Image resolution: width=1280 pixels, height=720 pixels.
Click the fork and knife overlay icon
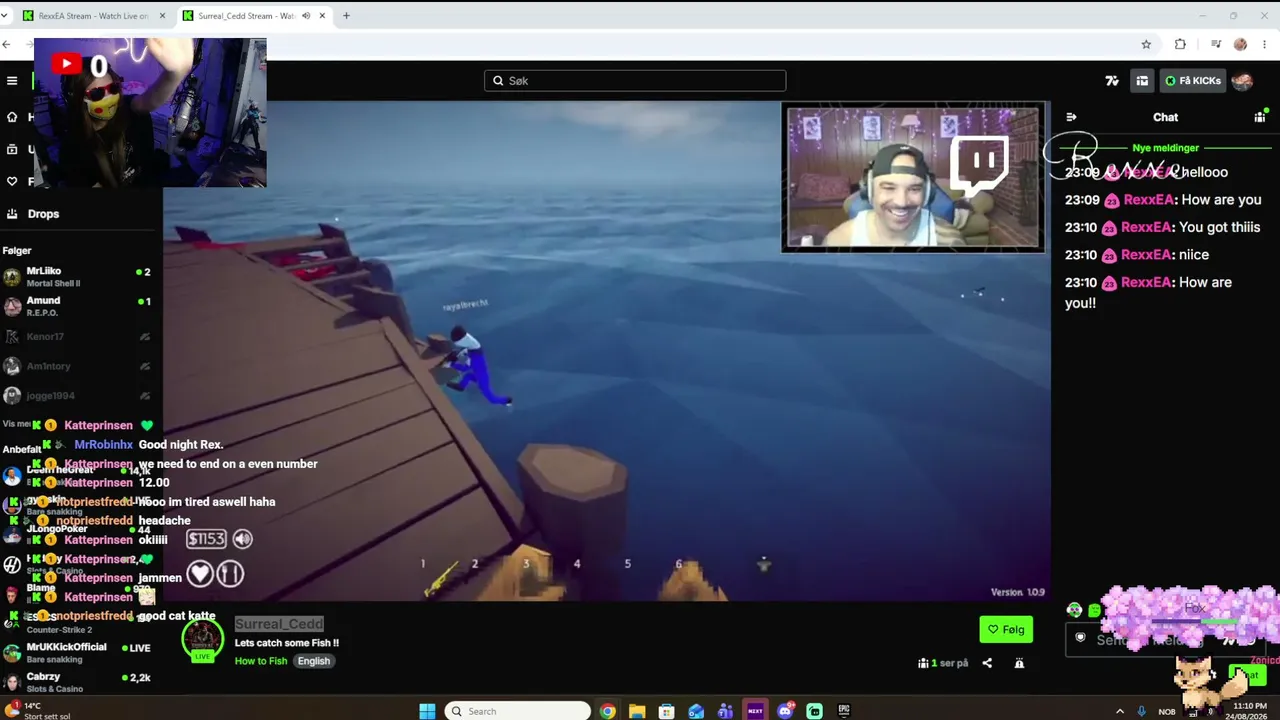pyautogui.click(x=230, y=573)
